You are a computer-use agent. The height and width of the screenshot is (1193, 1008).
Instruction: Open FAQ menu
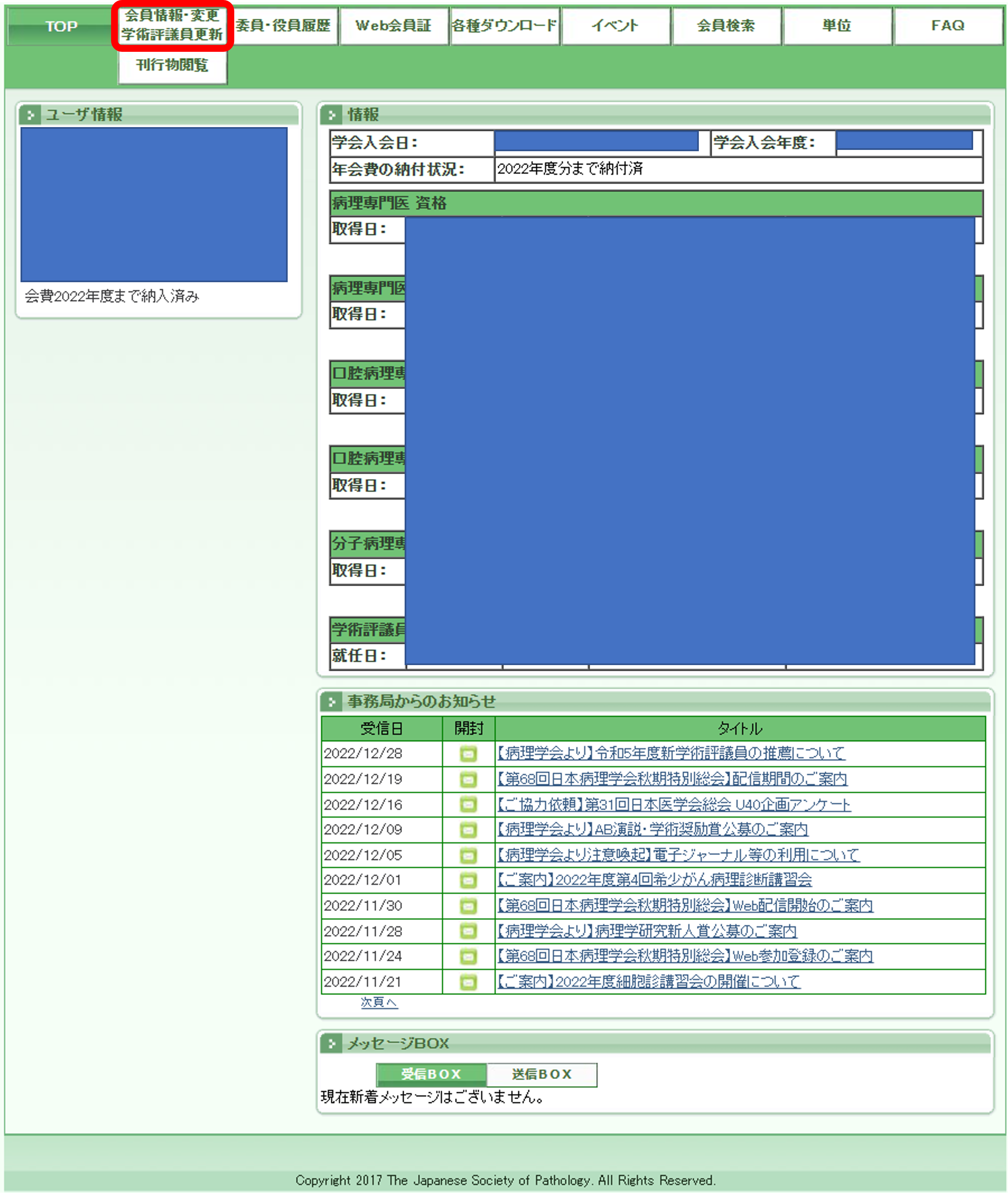coord(948,26)
